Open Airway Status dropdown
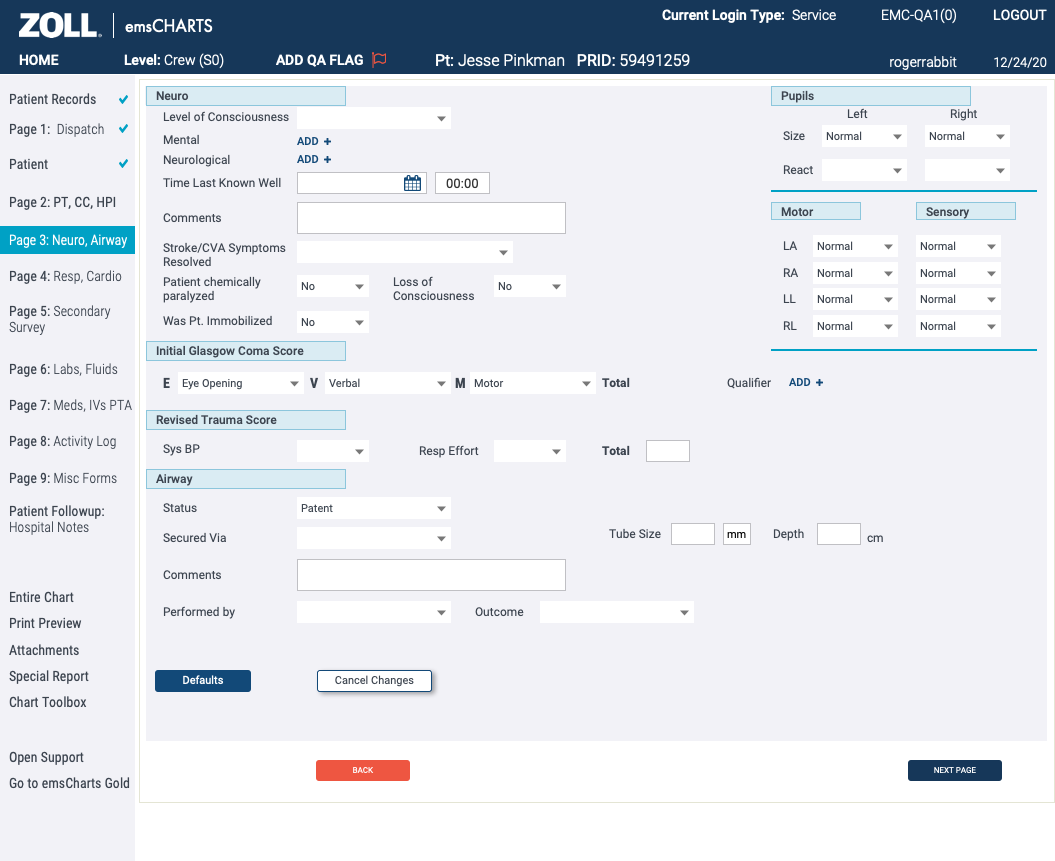Image resolution: width=1055 pixels, height=861 pixels. (373, 508)
